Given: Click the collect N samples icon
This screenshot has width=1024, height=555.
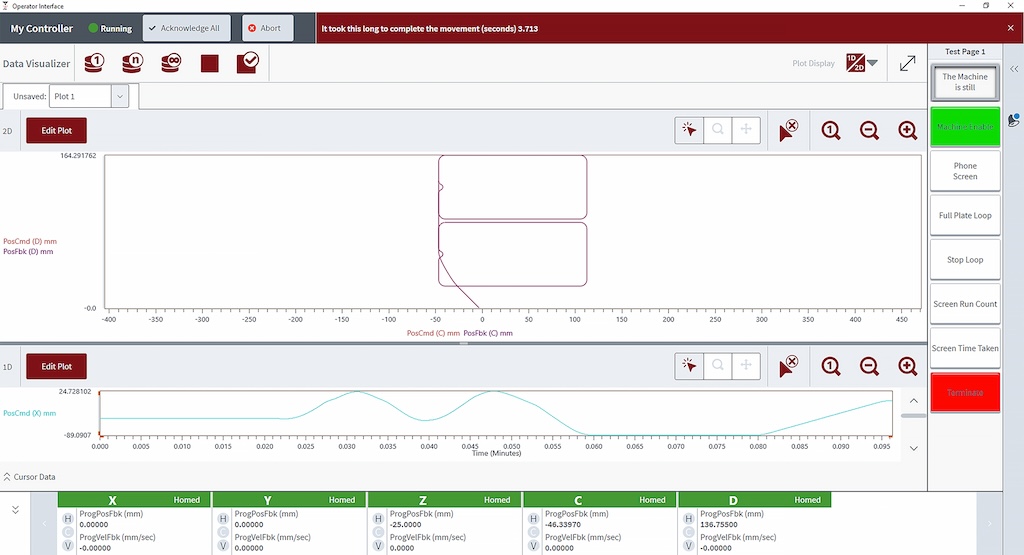Looking at the screenshot, I should [x=133, y=64].
